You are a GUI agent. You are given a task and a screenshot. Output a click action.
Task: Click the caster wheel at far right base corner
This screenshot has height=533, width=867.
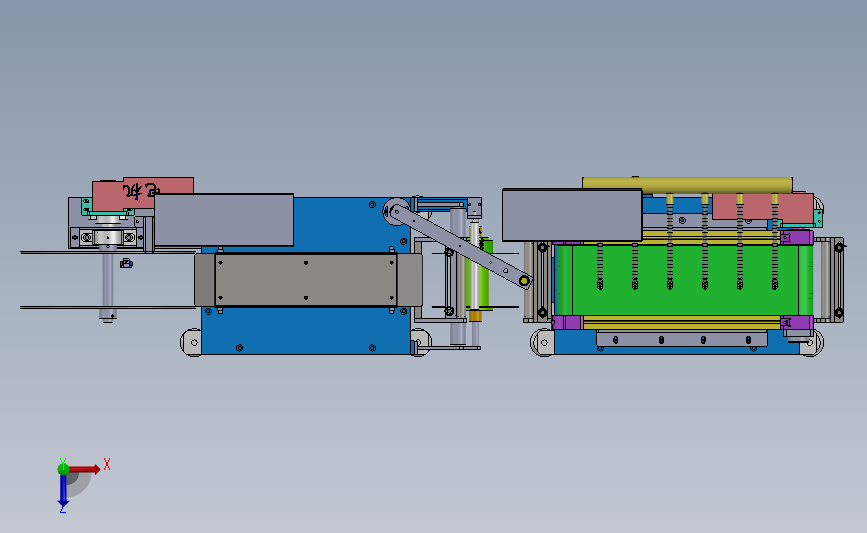tap(811, 343)
